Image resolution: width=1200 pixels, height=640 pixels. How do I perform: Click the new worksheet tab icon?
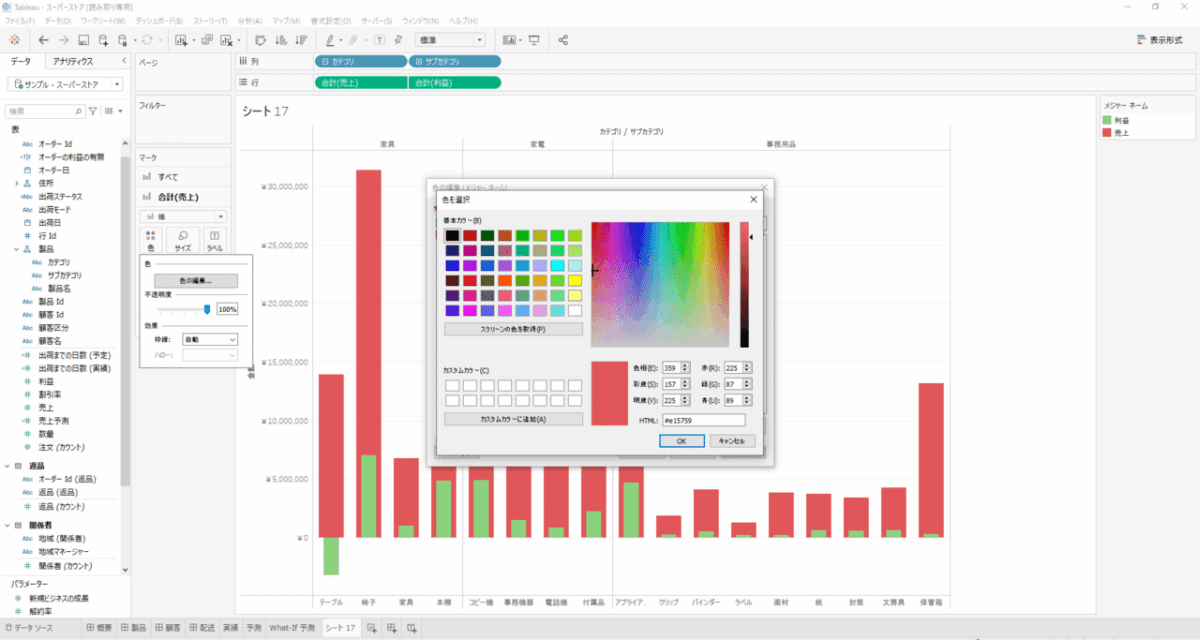372,628
